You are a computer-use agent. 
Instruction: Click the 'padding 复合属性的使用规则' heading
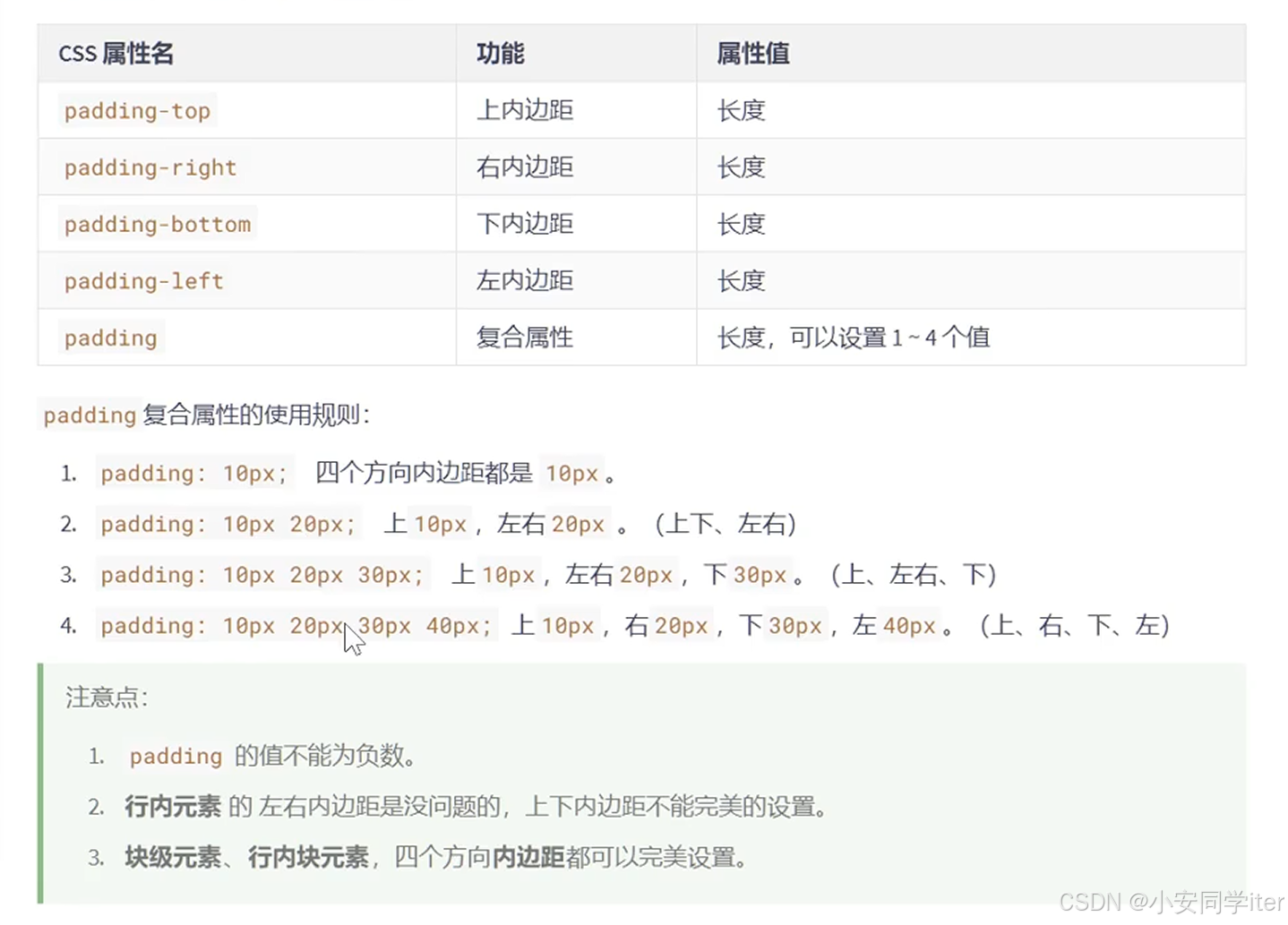coord(206,415)
